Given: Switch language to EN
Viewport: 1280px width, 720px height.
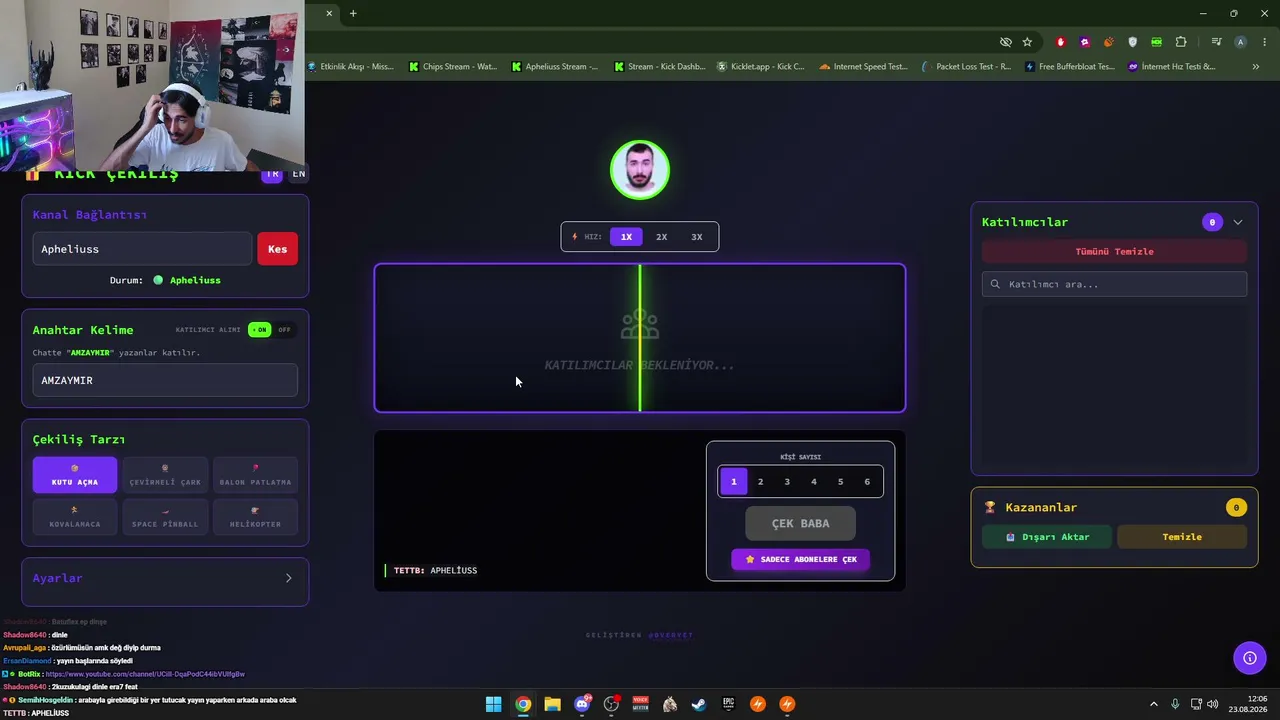Looking at the screenshot, I should 298,174.
